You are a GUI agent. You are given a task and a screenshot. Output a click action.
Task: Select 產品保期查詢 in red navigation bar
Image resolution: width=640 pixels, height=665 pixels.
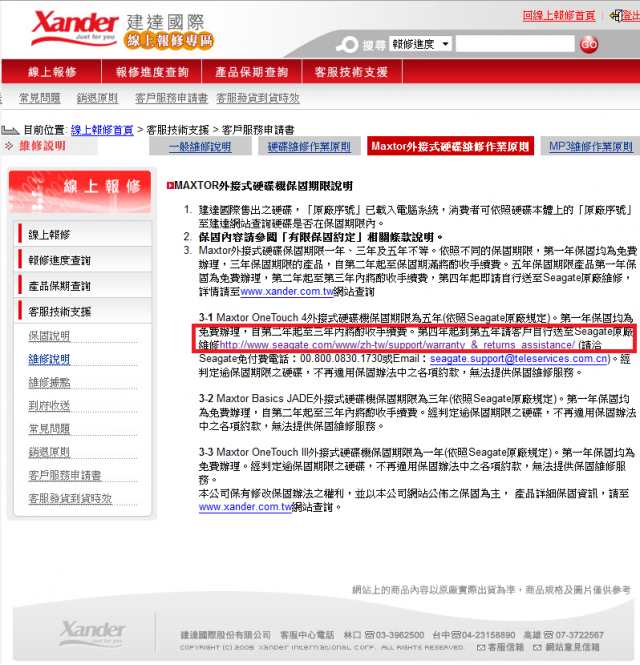pos(252,72)
